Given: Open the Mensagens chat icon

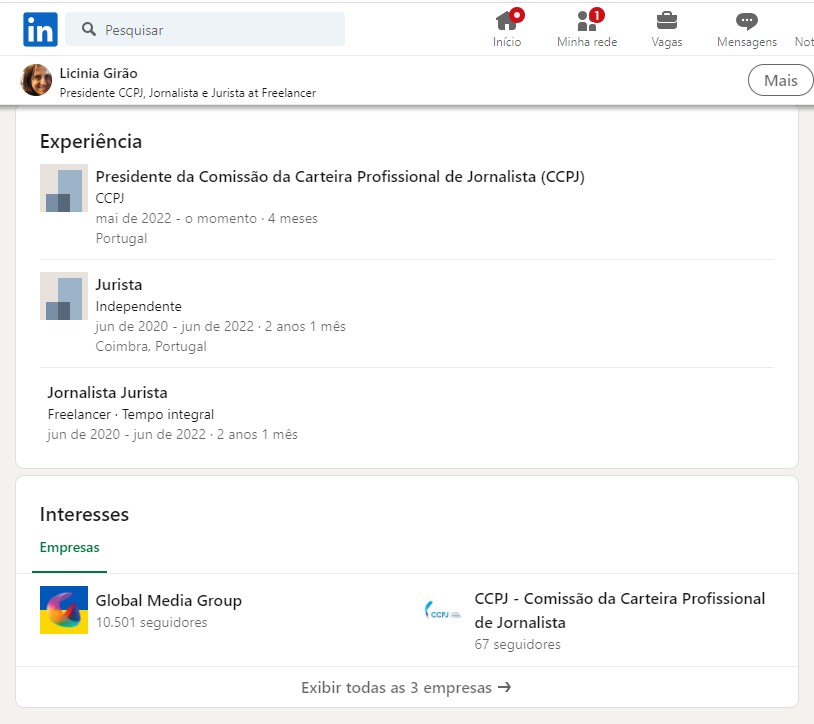Looking at the screenshot, I should 746,21.
